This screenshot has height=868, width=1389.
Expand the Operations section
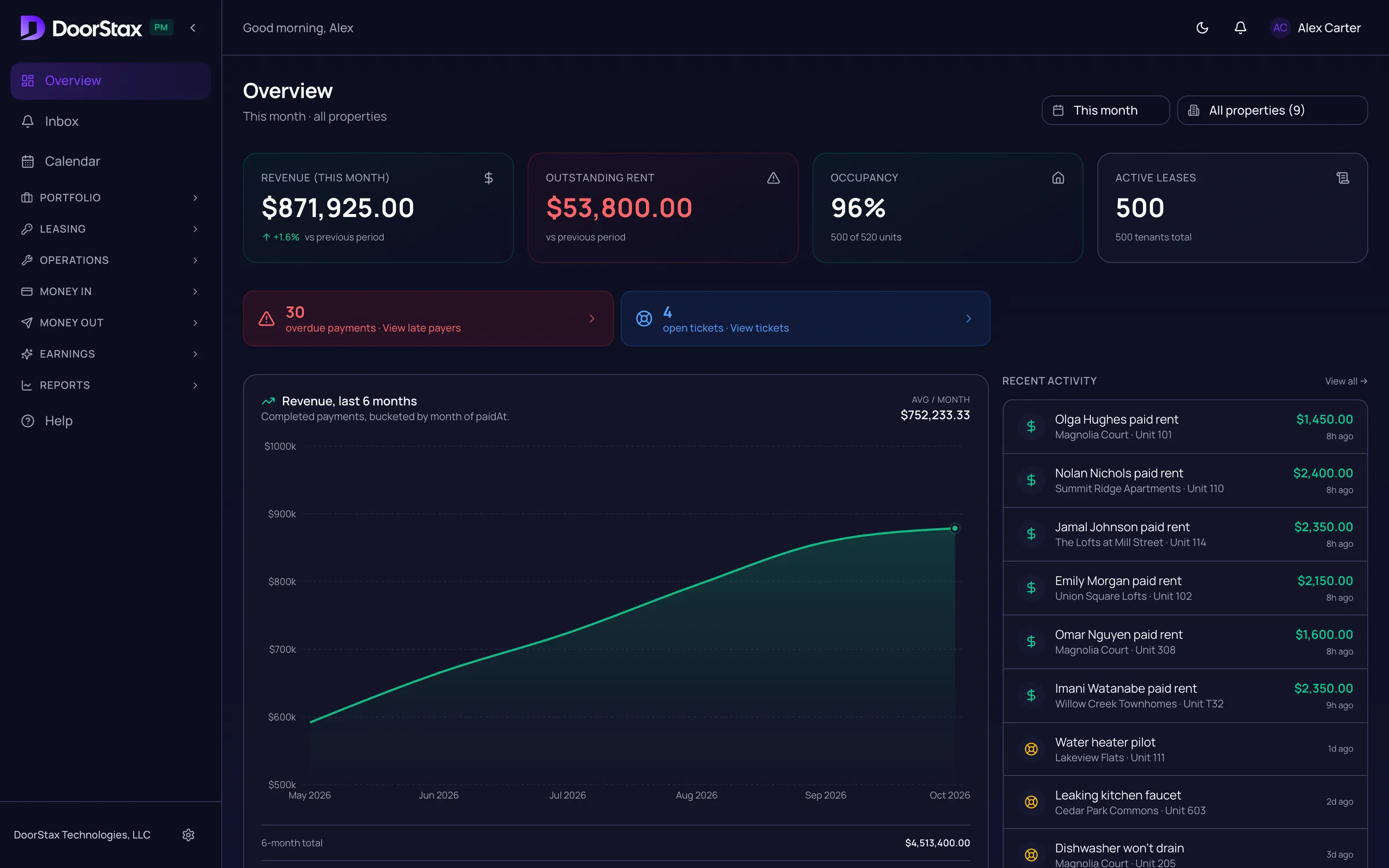tap(110, 260)
